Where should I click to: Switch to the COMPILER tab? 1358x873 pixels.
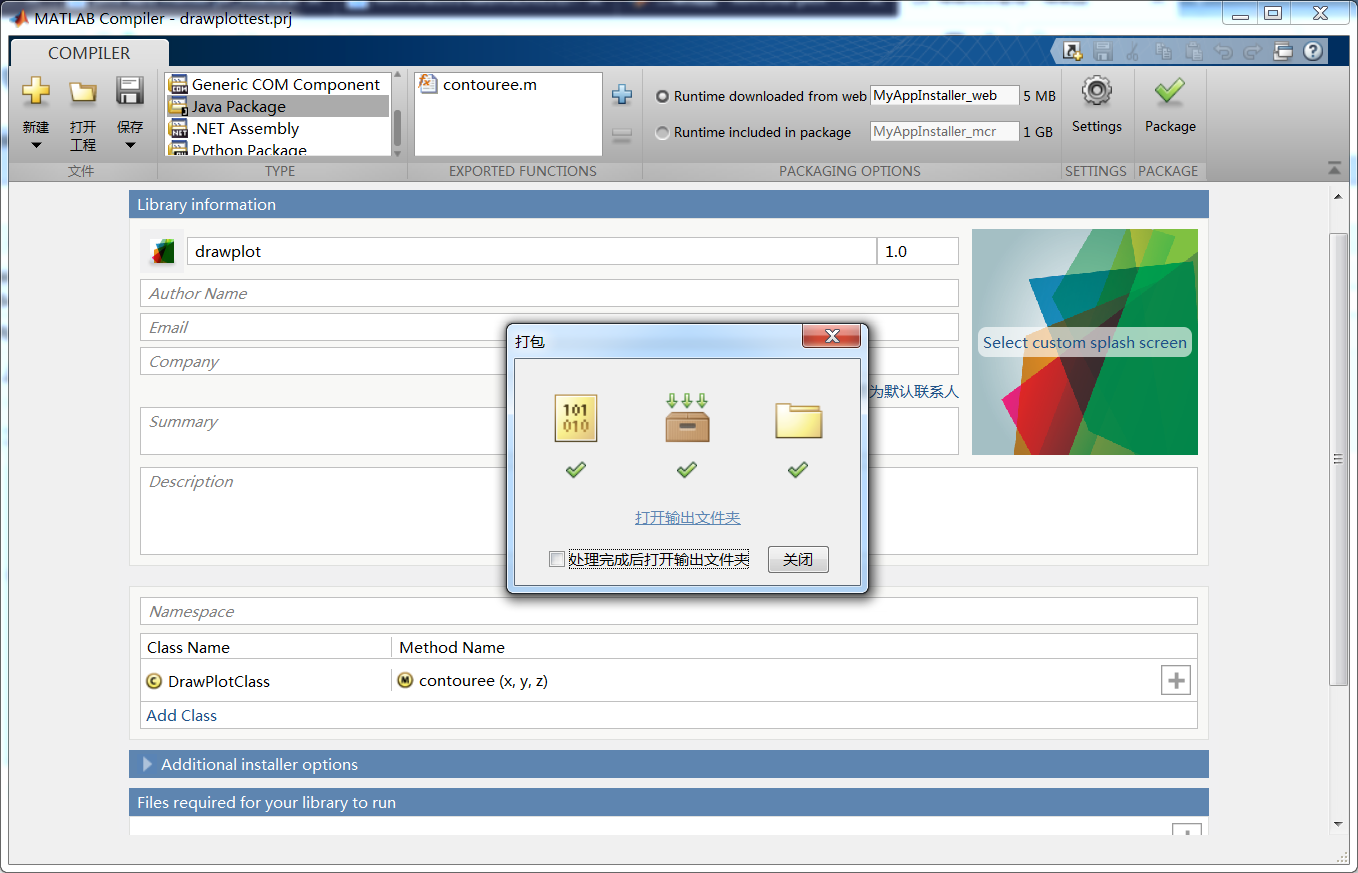(89, 53)
